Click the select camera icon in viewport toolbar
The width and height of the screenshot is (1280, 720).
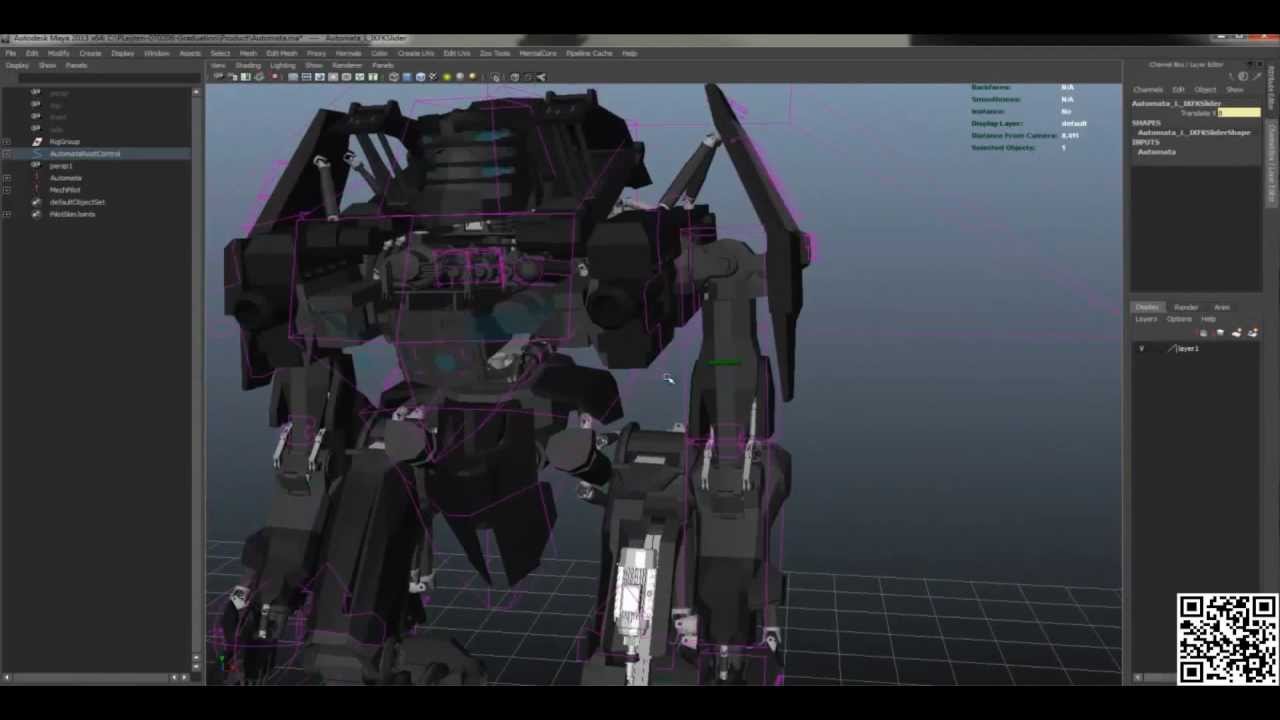click(217, 77)
